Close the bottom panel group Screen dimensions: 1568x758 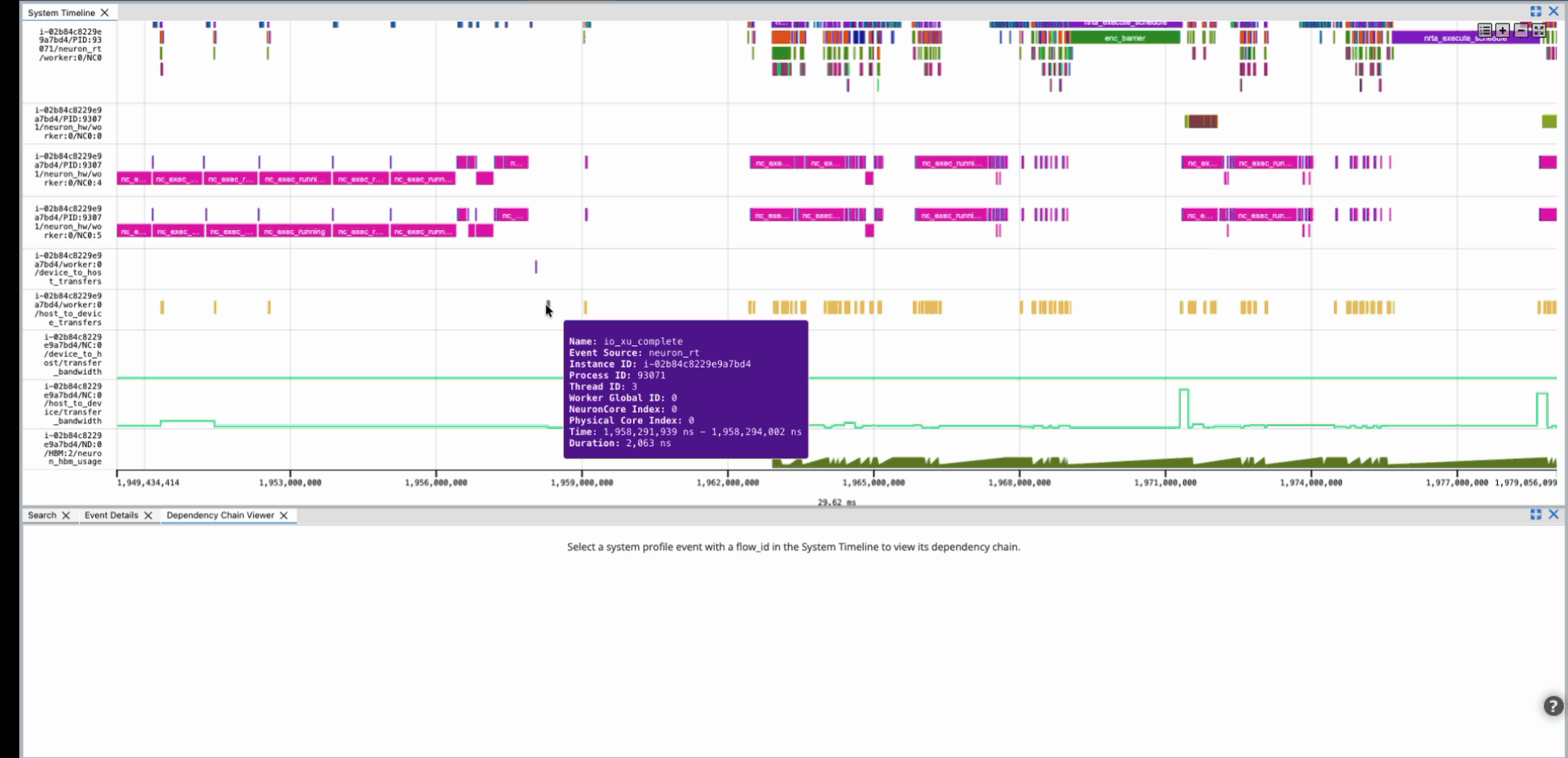click(1553, 514)
